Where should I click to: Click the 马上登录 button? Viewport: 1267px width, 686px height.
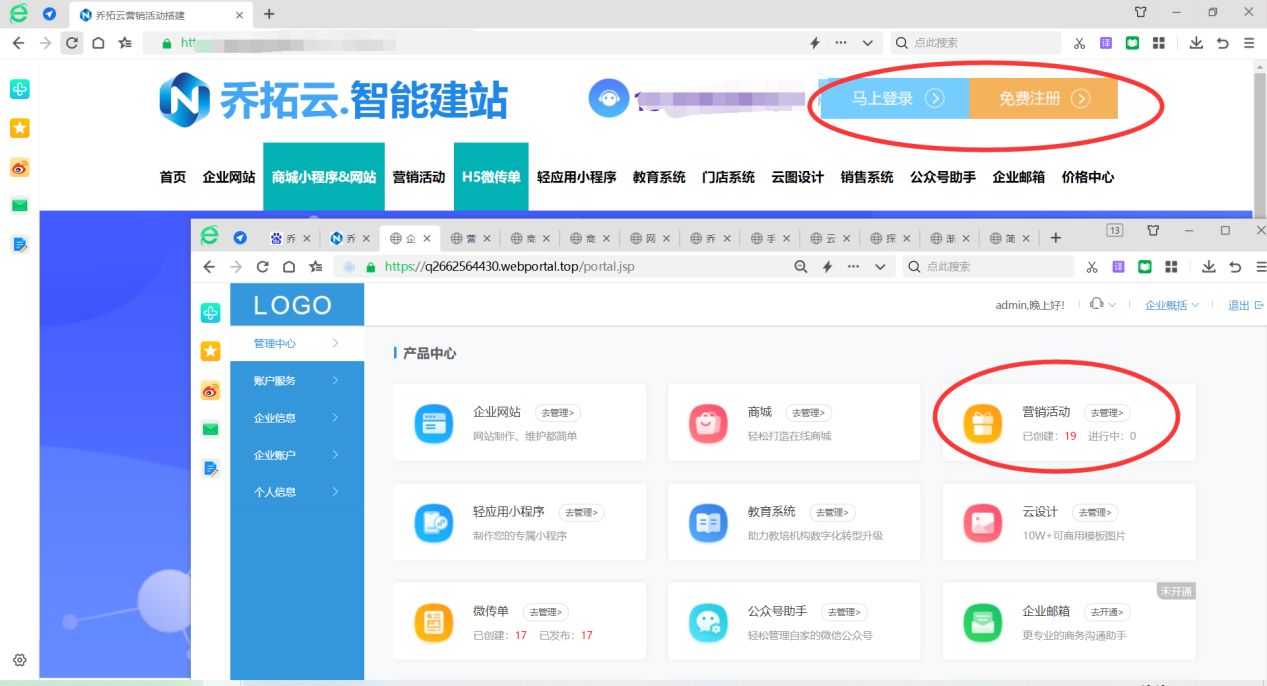[x=894, y=98]
